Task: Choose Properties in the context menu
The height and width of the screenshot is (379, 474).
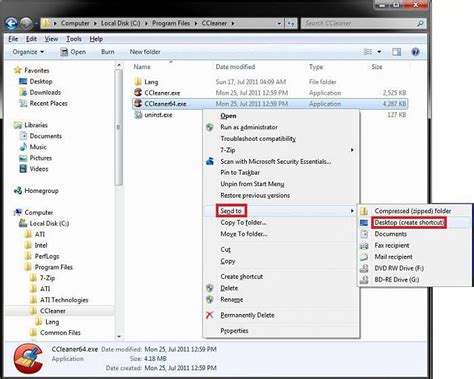Action: point(234,331)
